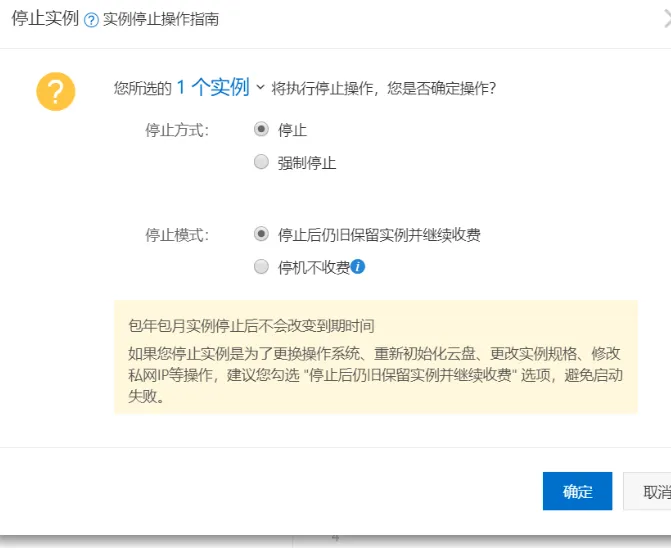
Task: Select the 停机不收费 radio button
Action: [261, 267]
